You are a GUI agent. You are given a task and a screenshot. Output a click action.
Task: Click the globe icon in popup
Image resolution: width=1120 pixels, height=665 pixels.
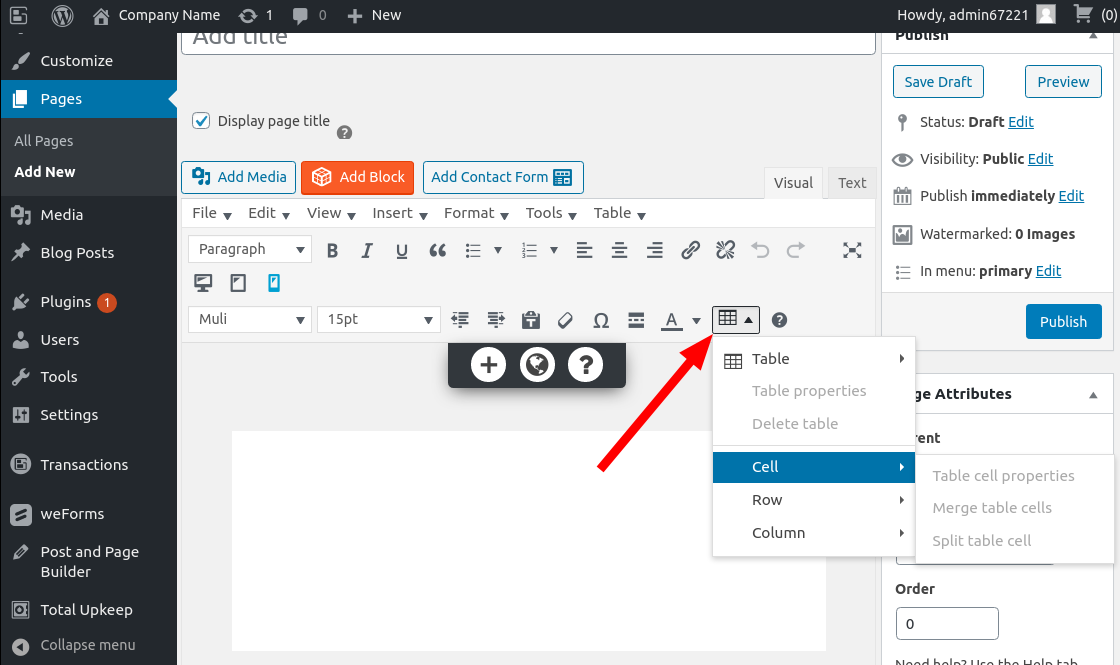537,365
